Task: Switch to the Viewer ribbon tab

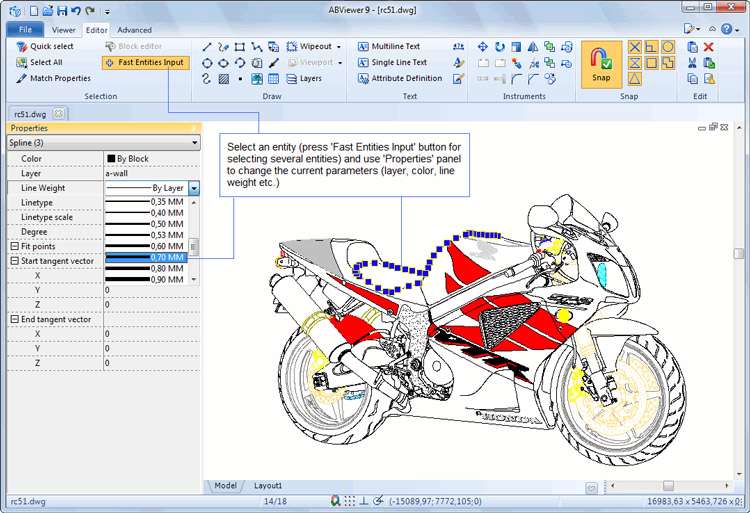Action: (x=63, y=30)
